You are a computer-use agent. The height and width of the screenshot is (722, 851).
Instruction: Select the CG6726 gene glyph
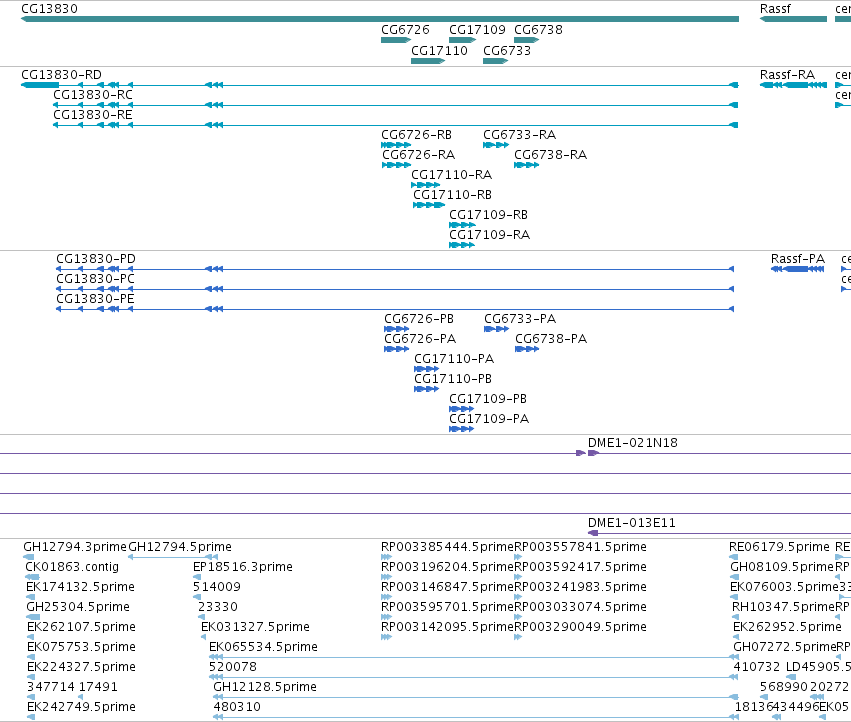click(396, 40)
